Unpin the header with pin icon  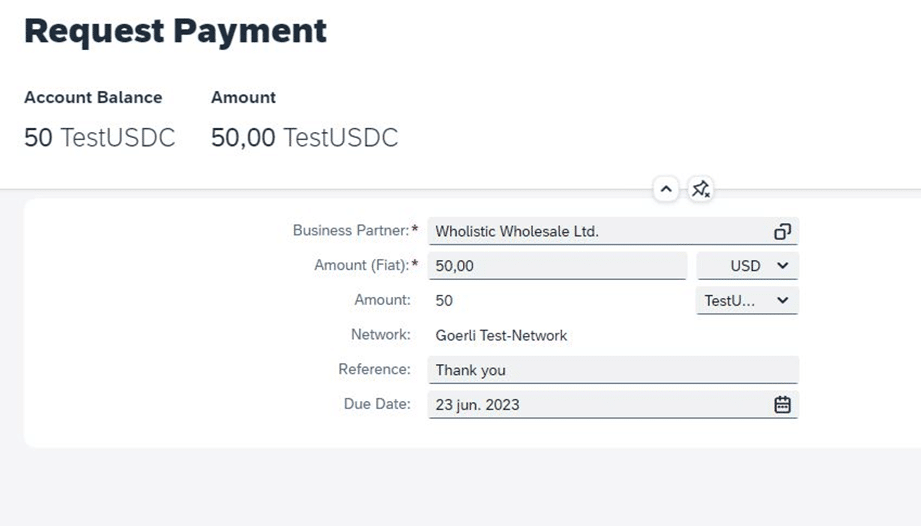click(x=700, y=189)
